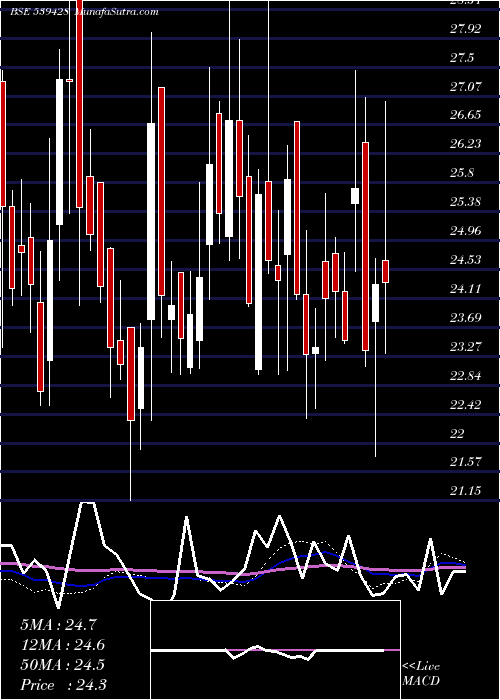Click the 27.5 price axis label
This screenshot has width=500, height=700.
(462, 58)
